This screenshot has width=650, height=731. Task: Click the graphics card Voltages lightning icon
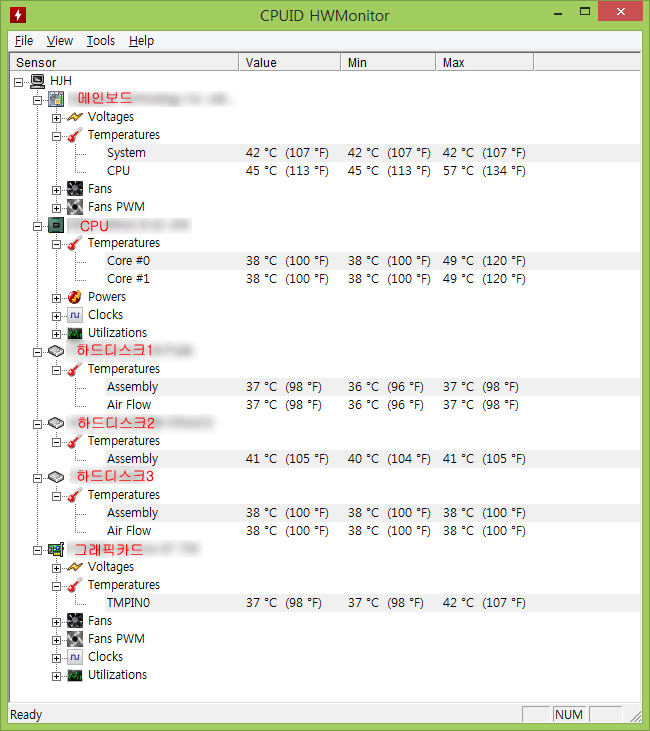(x=75, y=567)
